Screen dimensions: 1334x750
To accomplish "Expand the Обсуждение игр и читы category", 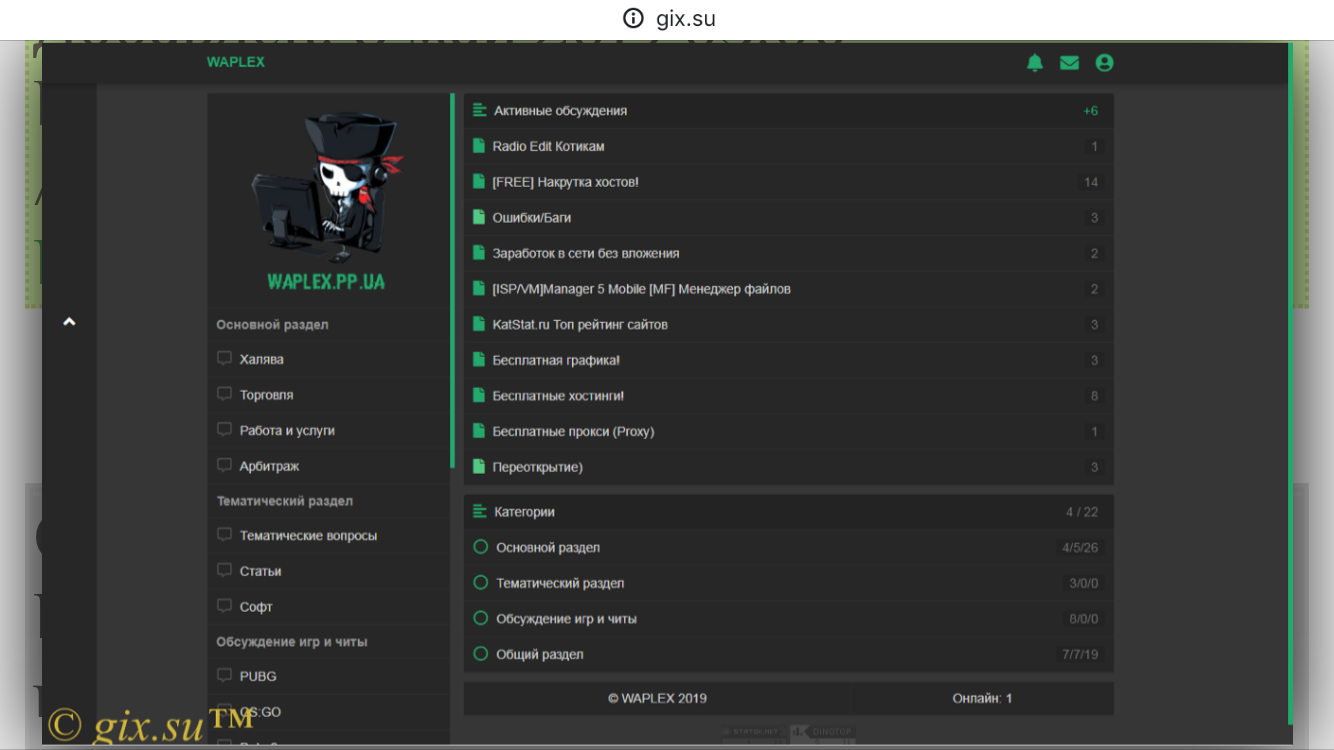I will point(566,619).
